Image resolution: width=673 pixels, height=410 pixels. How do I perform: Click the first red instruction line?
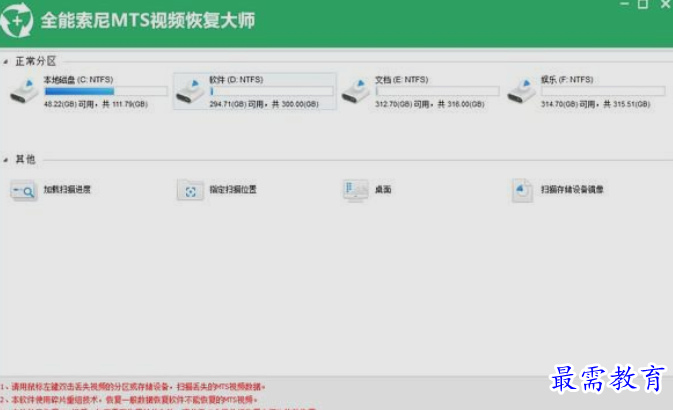tap(133, 387)
